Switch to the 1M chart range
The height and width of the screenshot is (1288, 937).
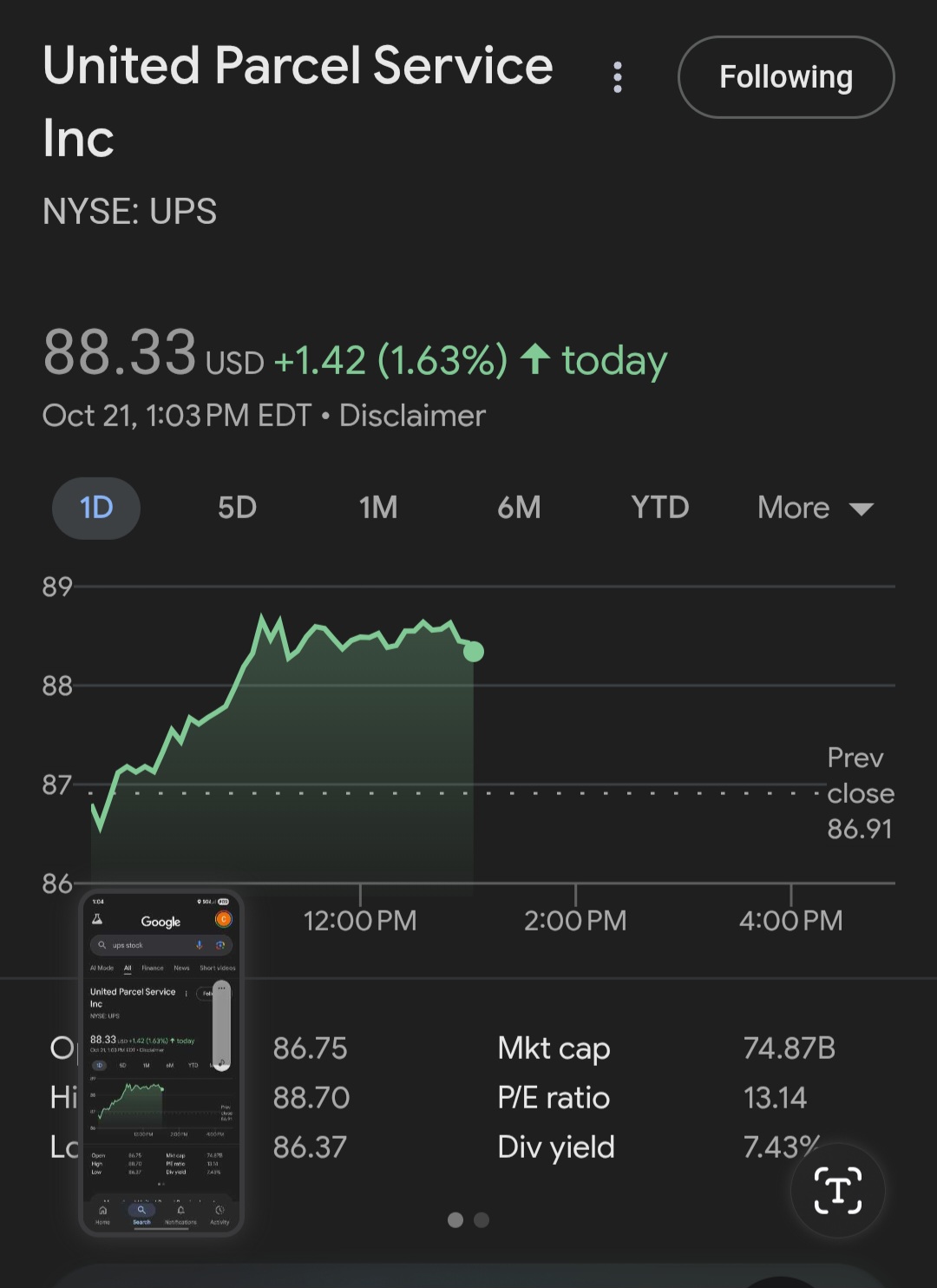(x=378, y=508)
